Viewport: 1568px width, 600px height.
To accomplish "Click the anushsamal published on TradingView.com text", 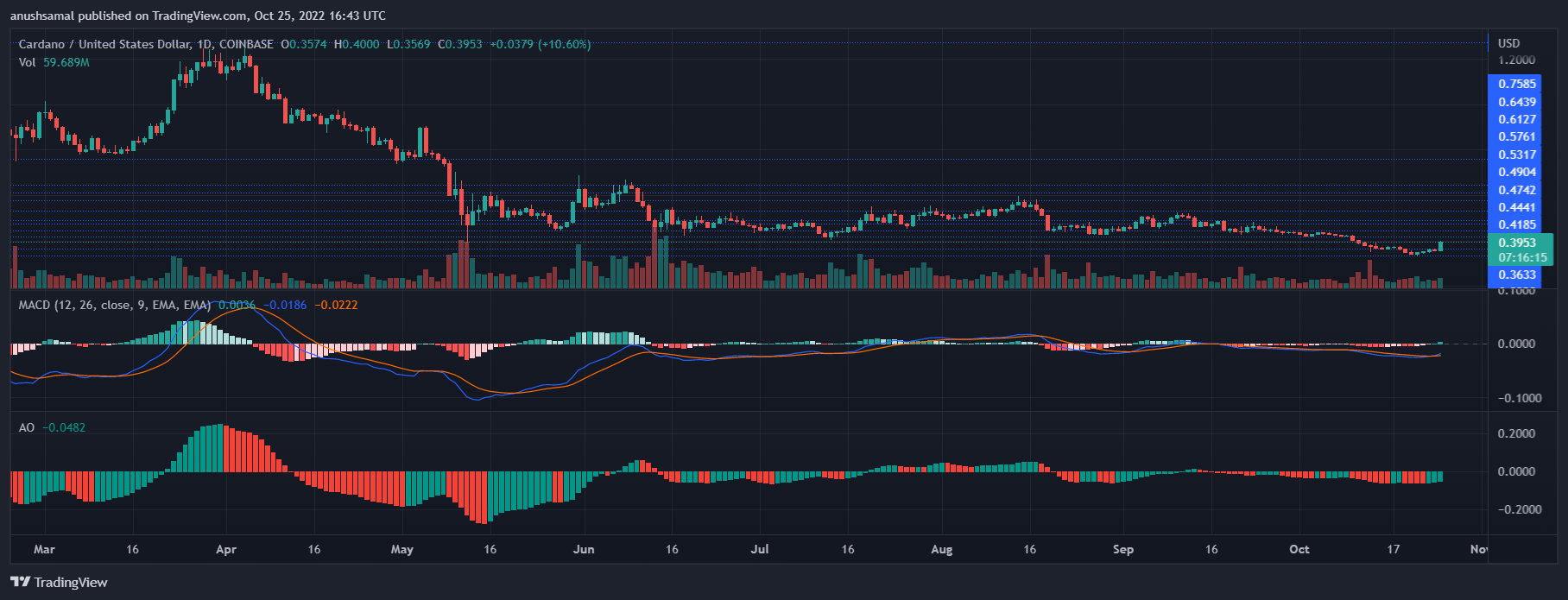I will tap(198, 16).
